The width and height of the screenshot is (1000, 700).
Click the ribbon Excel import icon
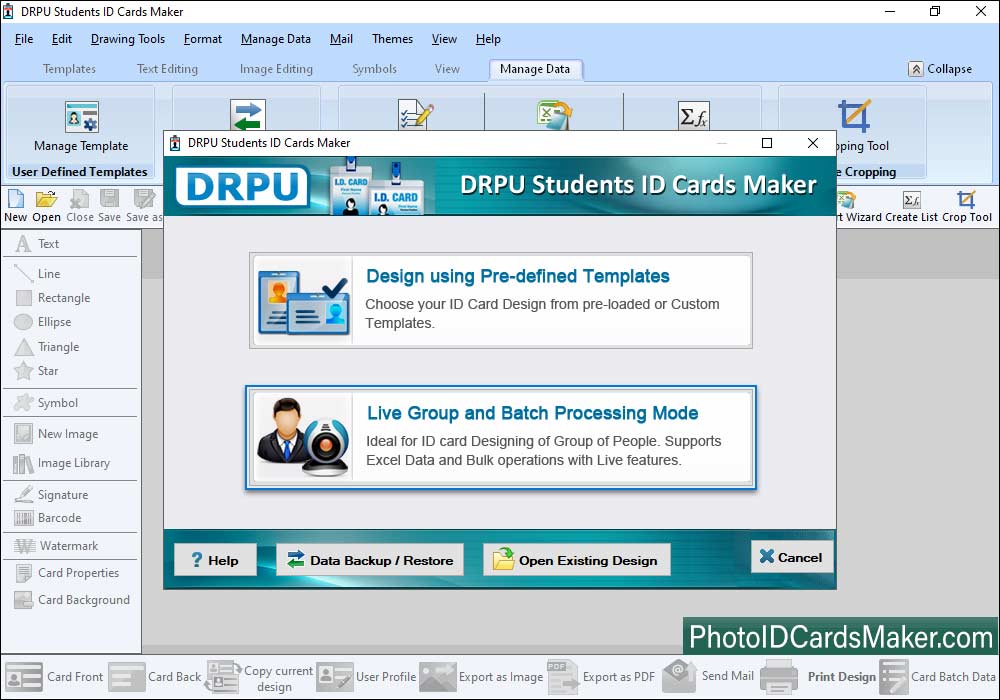[x=554, y=115]
